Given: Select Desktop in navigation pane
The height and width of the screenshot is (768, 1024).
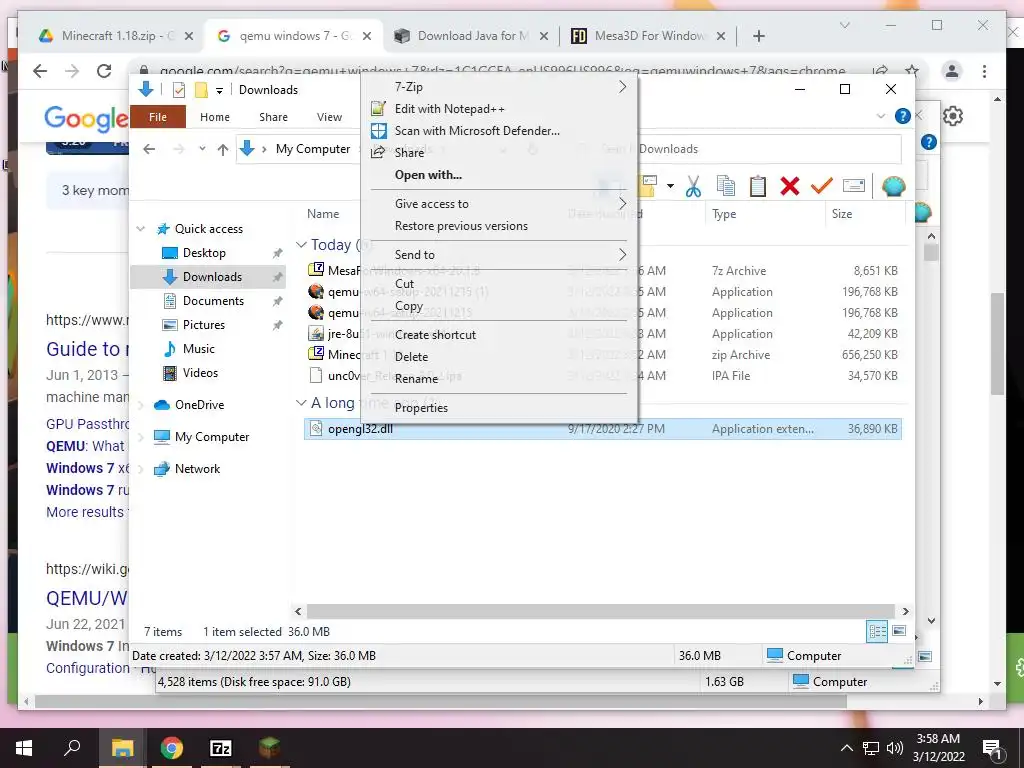Looking at the screenshot, I should click(x=204, y=253).
